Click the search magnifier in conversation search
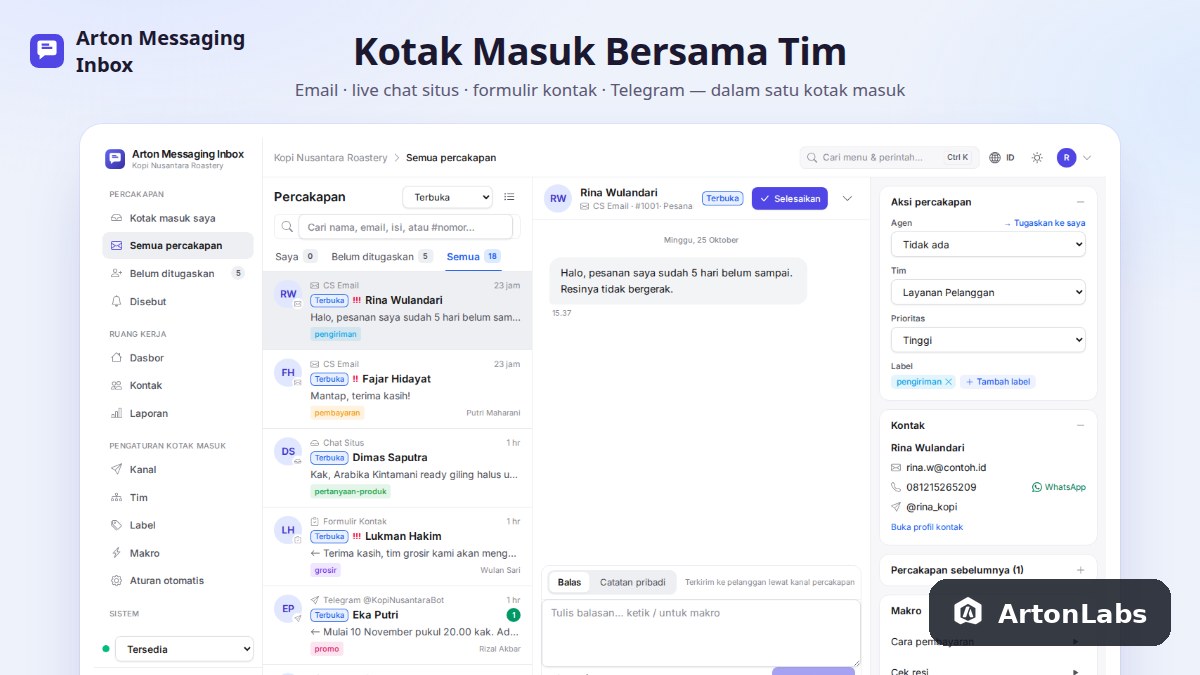Image resolution: width=1200 pixels, height=675 pixels. point(287,227)
